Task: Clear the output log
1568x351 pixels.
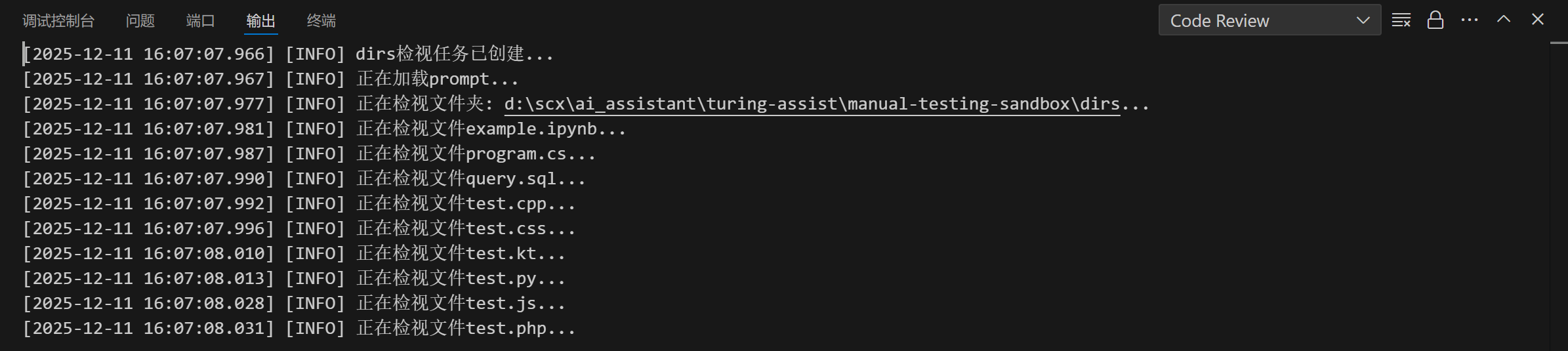Action: pyautogui.click(x=1401, y=20)
